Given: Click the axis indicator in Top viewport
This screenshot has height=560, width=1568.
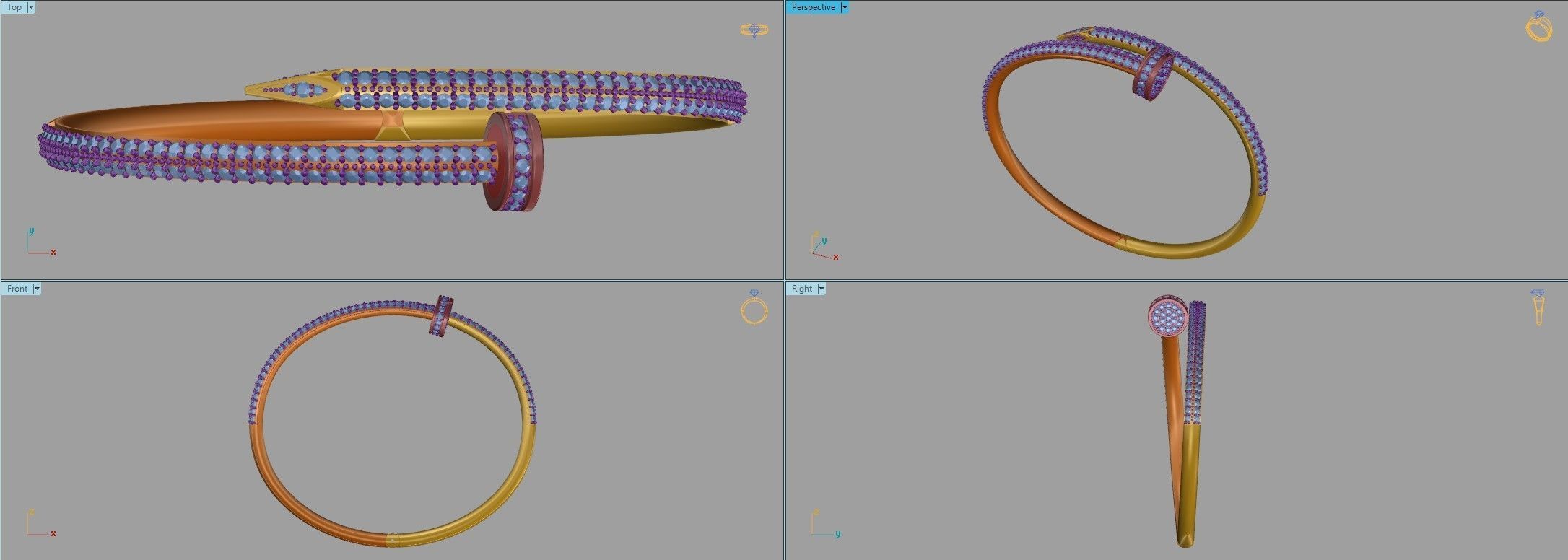Looking at the screenshot, I should tap(40, 242).
